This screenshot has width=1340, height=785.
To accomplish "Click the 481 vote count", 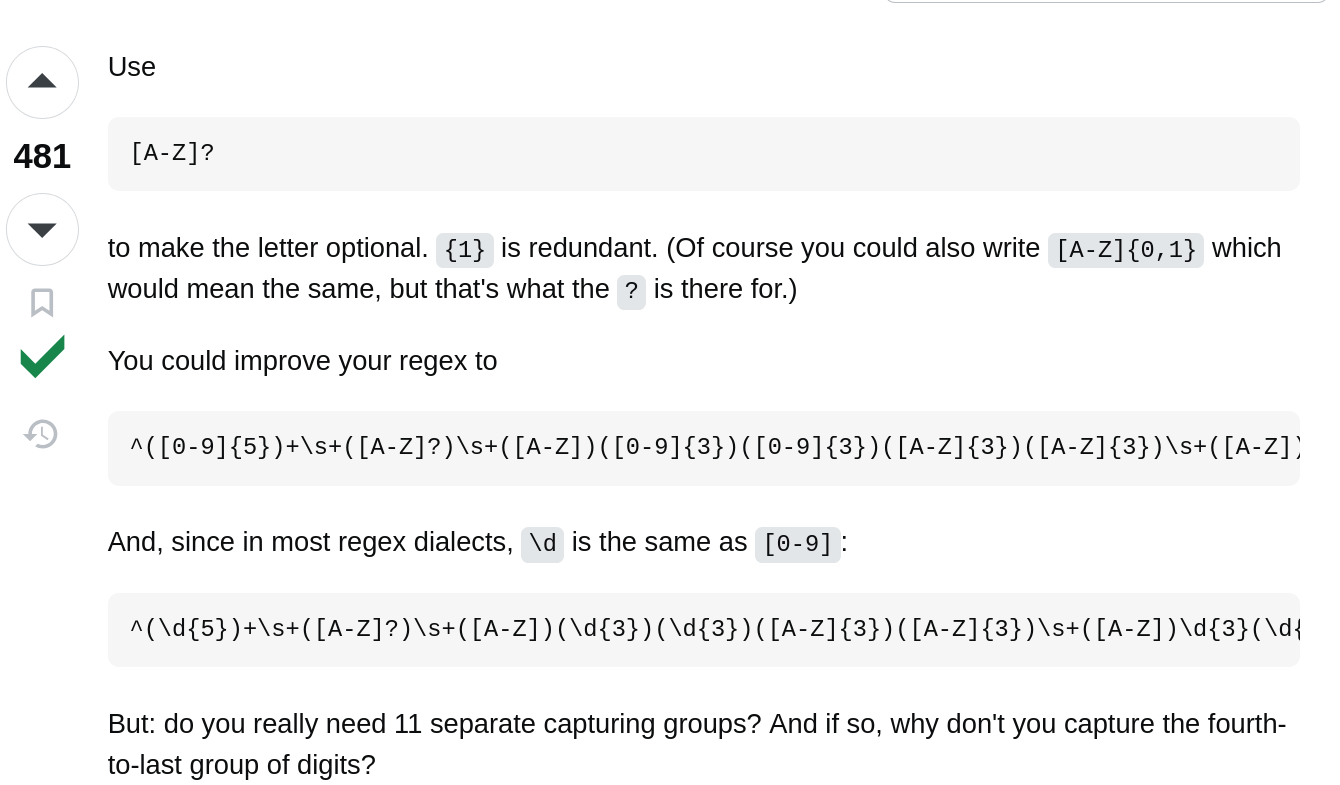I will [x=42, y=156].
